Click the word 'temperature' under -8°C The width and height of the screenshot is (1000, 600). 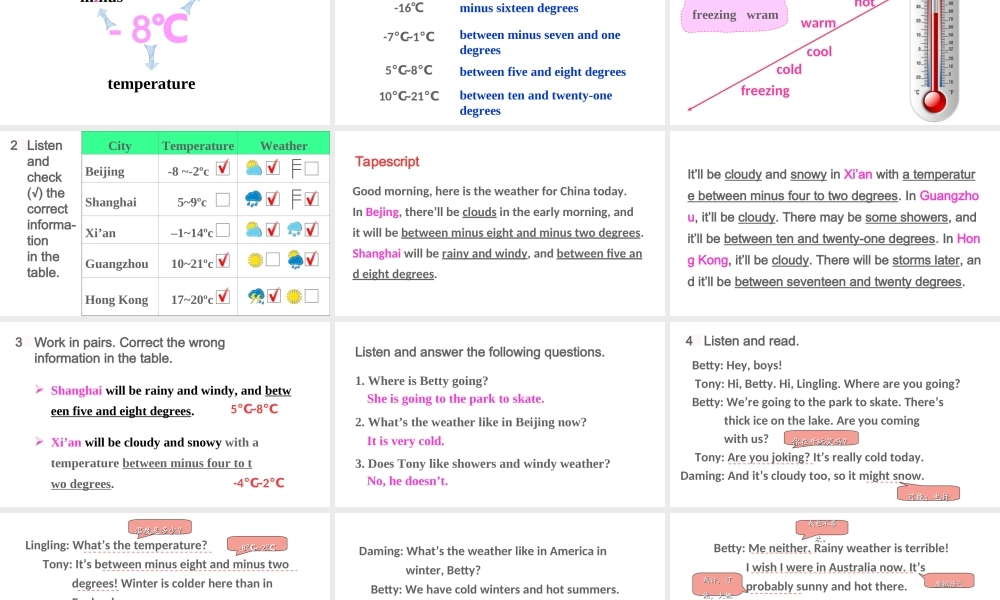[151, 84]
